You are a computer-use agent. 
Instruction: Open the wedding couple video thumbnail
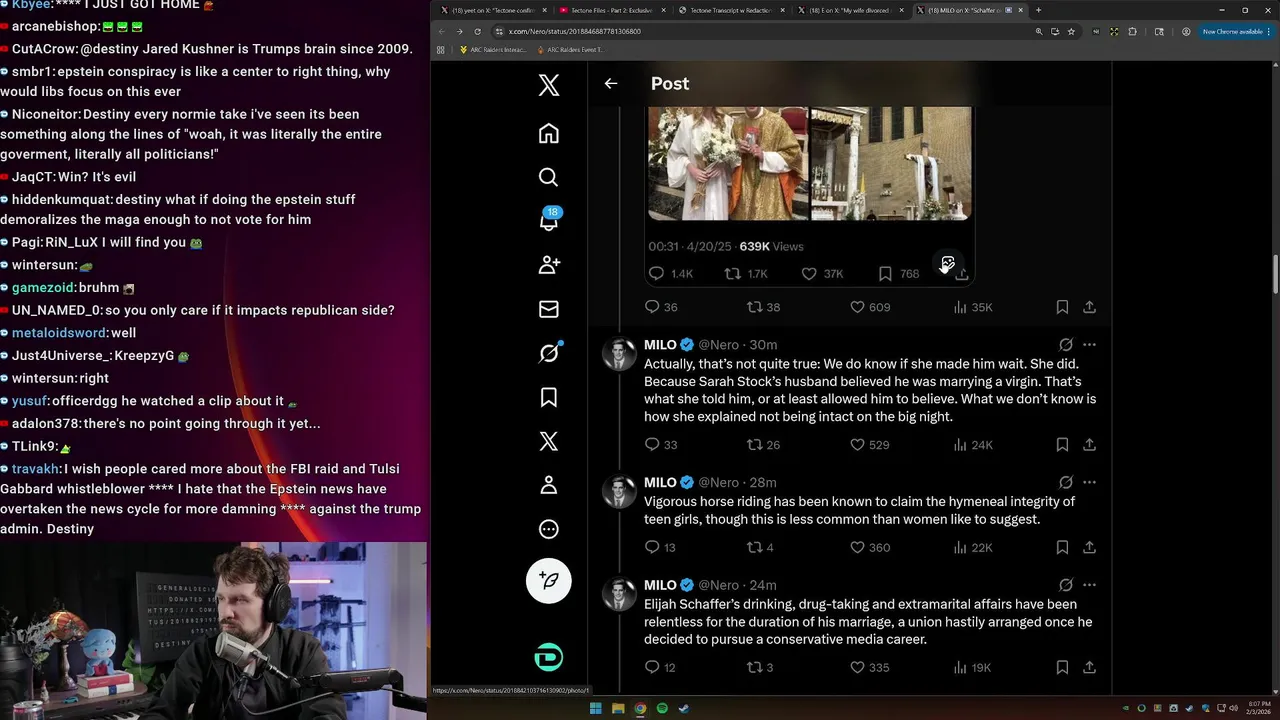coord(728,163)
